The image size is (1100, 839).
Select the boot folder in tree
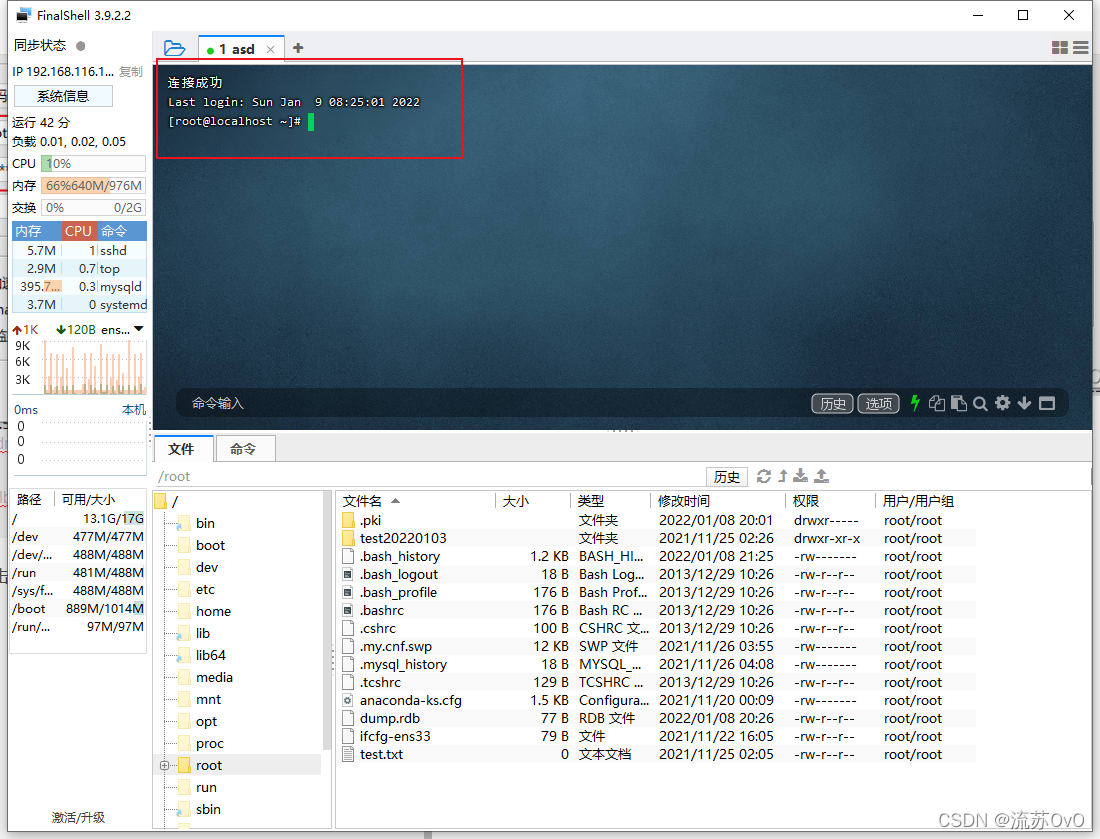click(210, 545)
